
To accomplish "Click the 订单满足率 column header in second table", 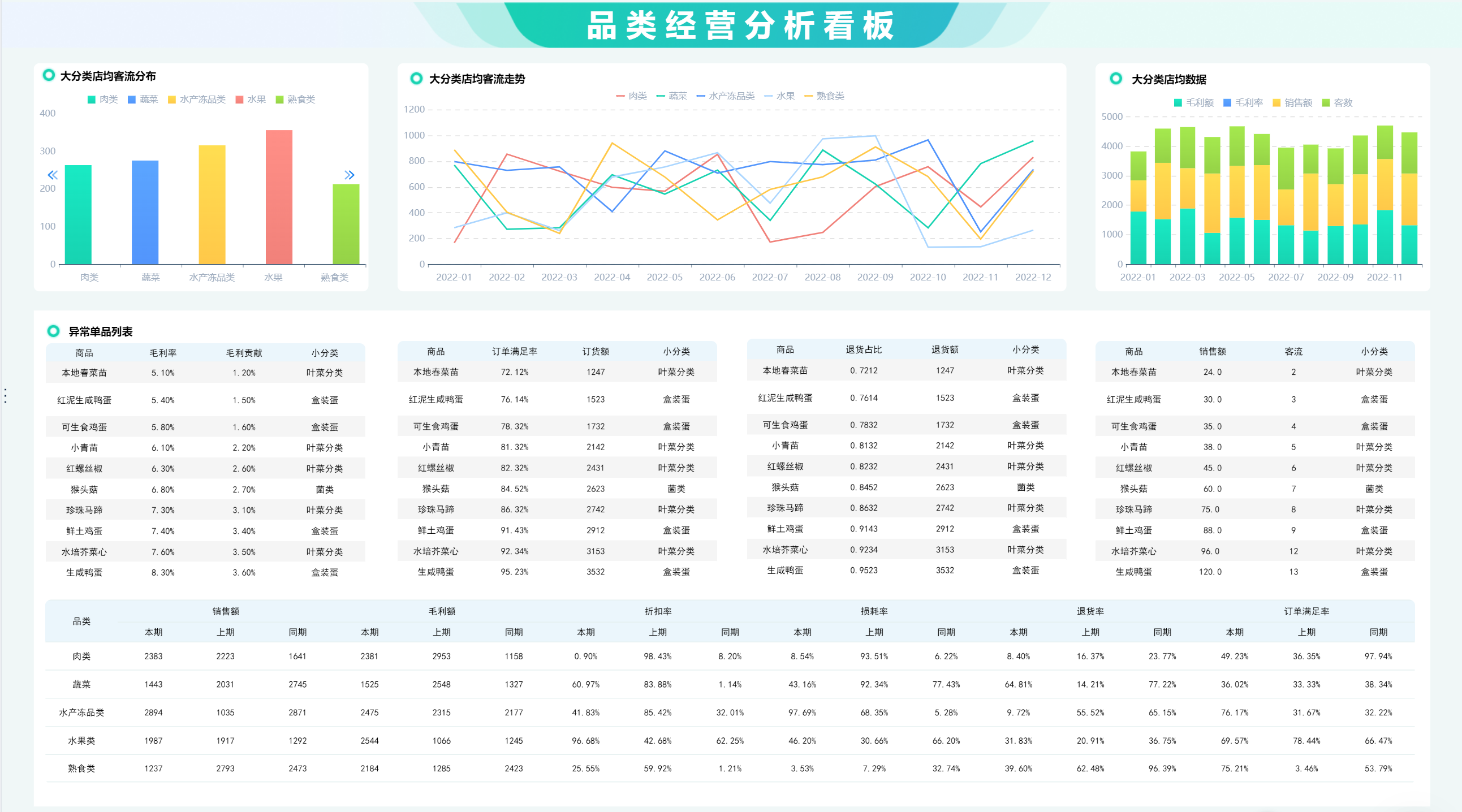I will pyautogui.click(x=514, y=351).
